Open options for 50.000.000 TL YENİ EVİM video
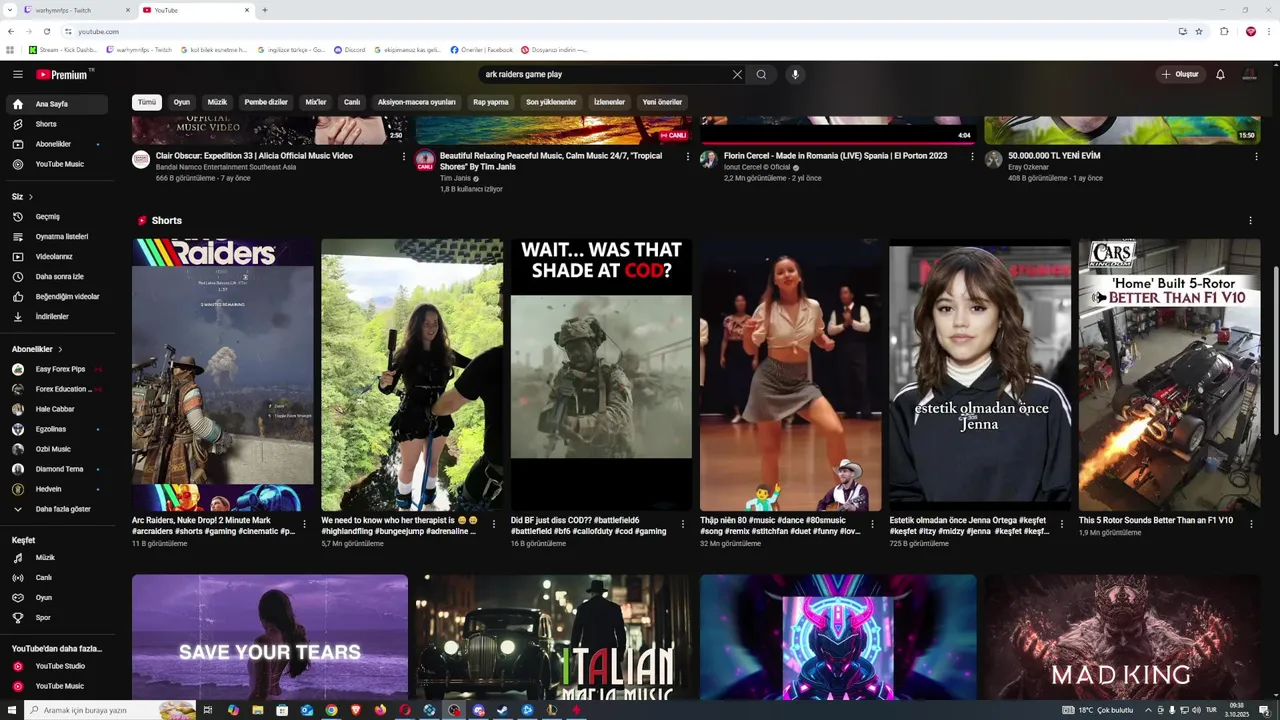Screen dimensions: 1280x720 (1256, 157)
